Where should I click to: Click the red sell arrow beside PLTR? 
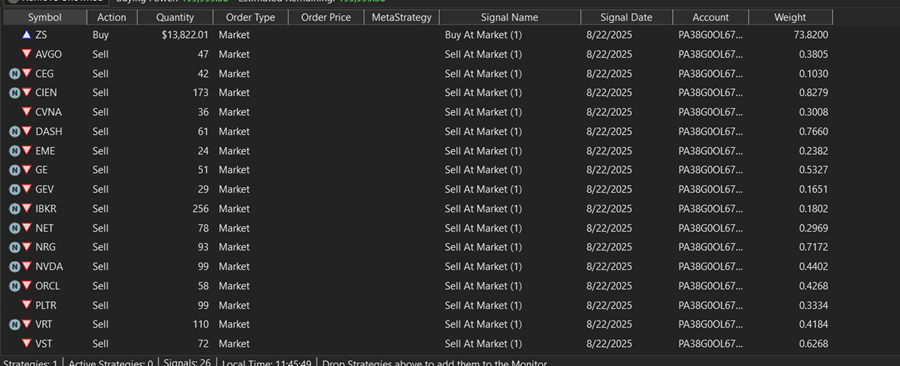click(x=26, y=305)
